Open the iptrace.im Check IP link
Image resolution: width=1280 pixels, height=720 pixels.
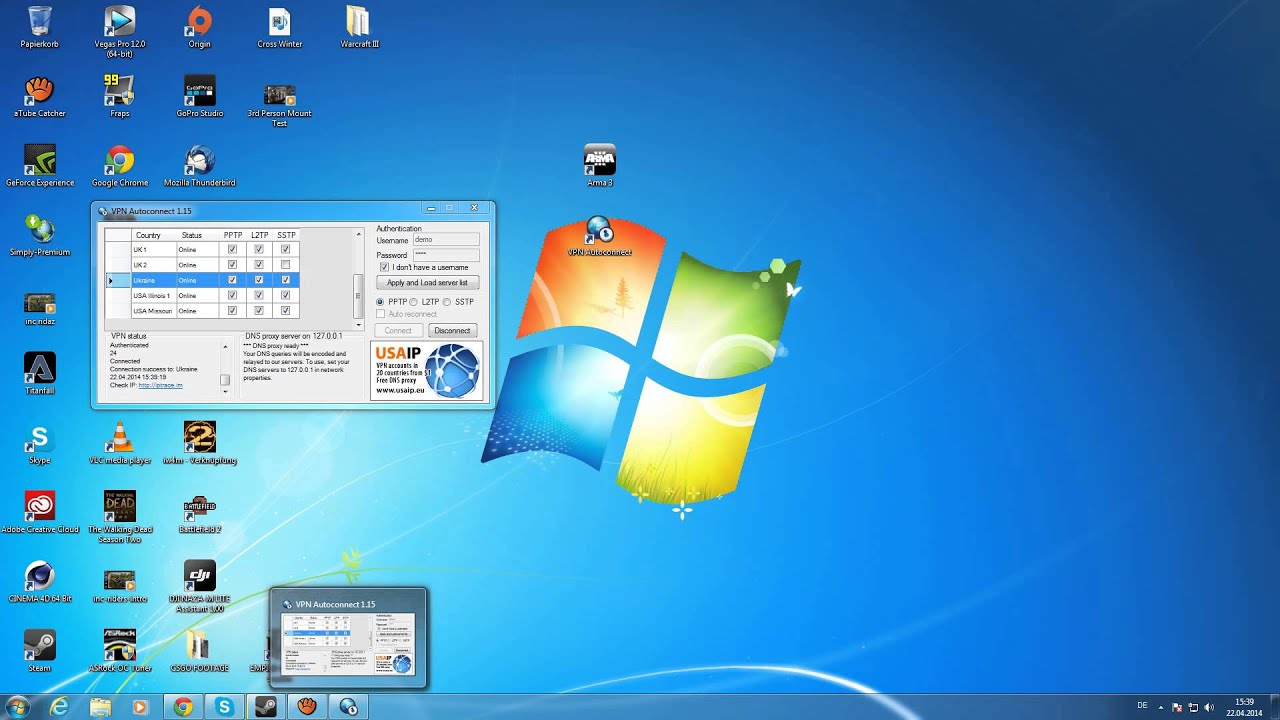tap(160, 385)
